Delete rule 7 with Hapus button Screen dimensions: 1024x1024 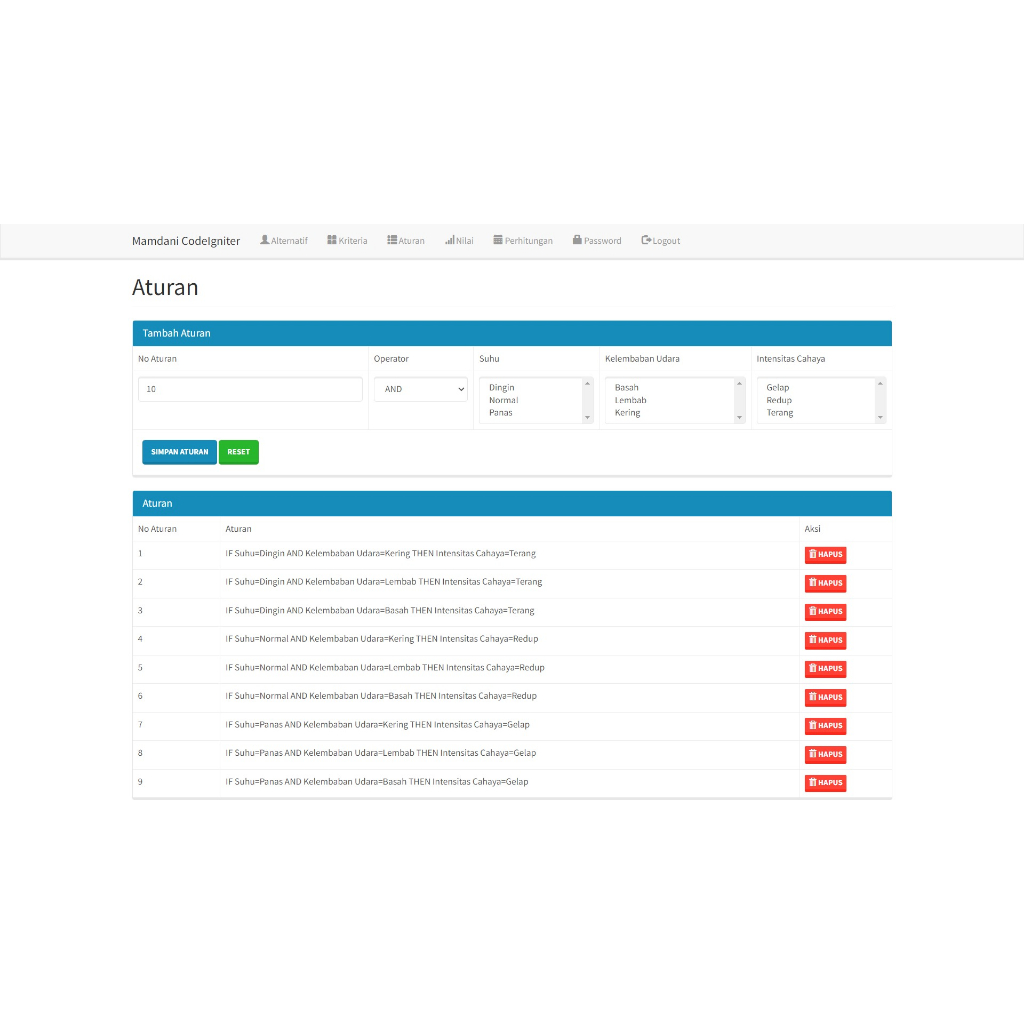click(825, 726)
